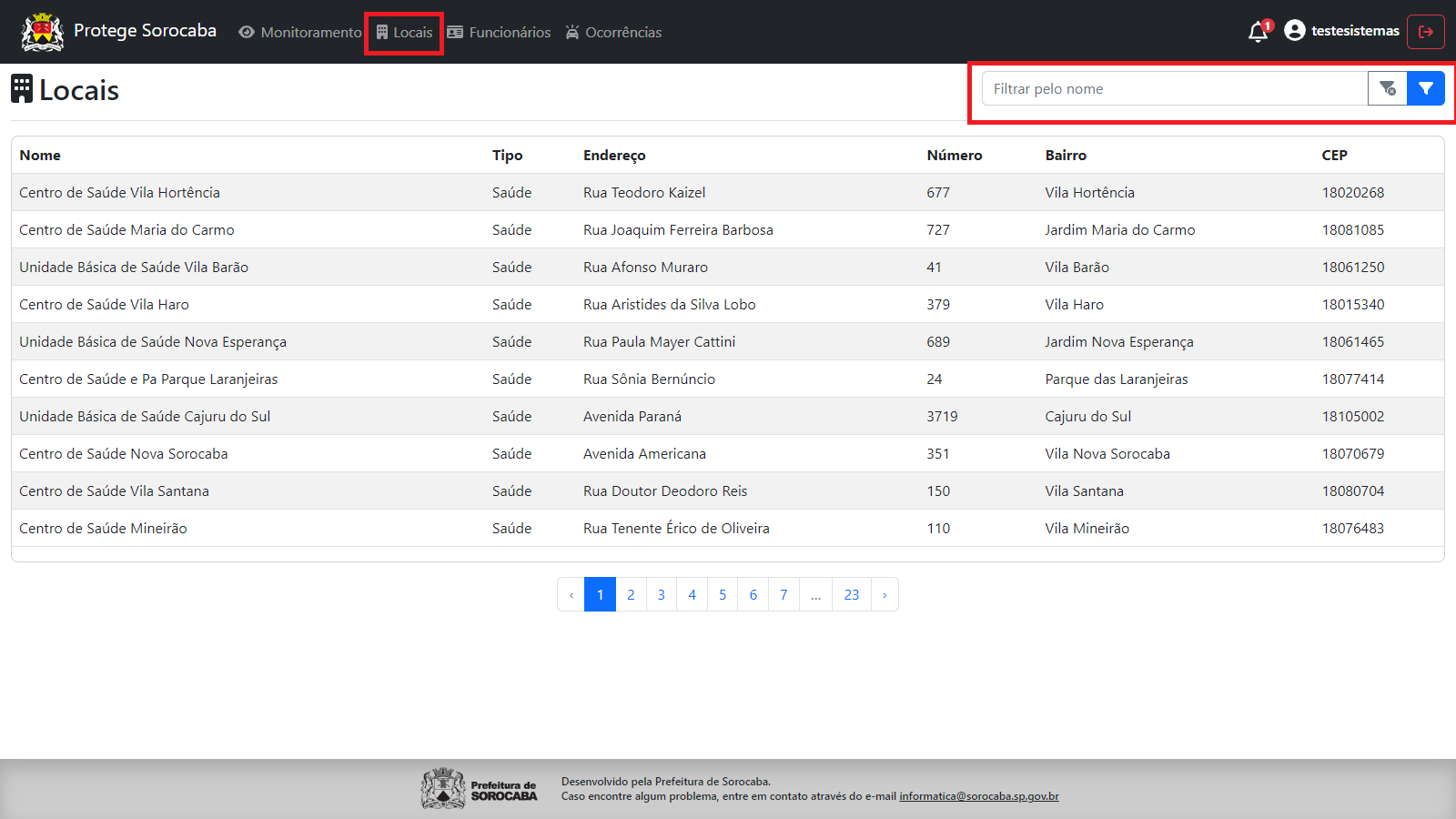Select row Centro de Saúde Mineirão
The width and height of the screenshot is (1456, 819).
728,528
